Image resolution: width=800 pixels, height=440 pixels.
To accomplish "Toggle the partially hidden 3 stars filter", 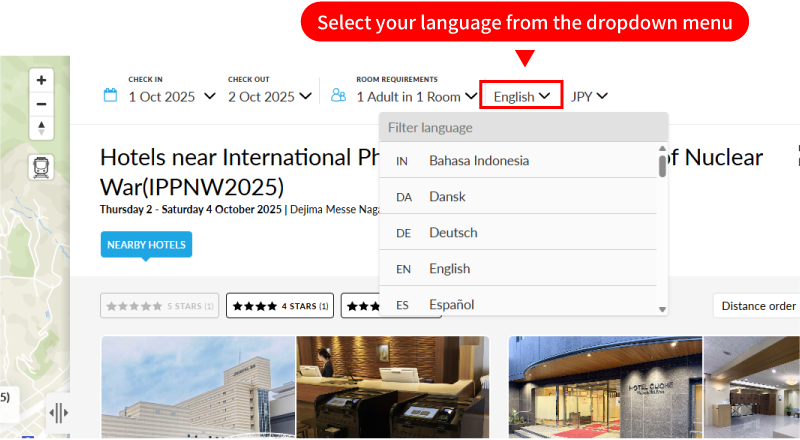I will tap(360, 306).
